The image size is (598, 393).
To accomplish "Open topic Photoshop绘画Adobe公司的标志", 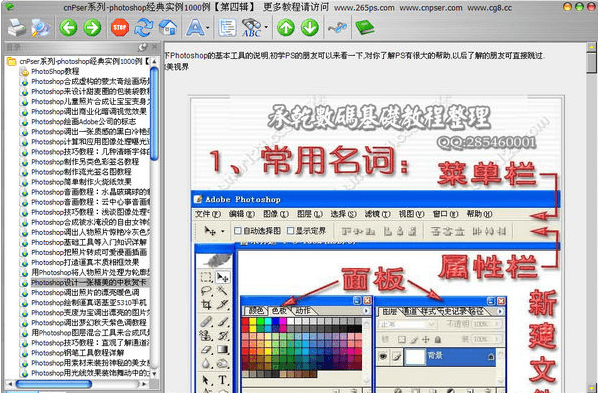I will 84,121.
